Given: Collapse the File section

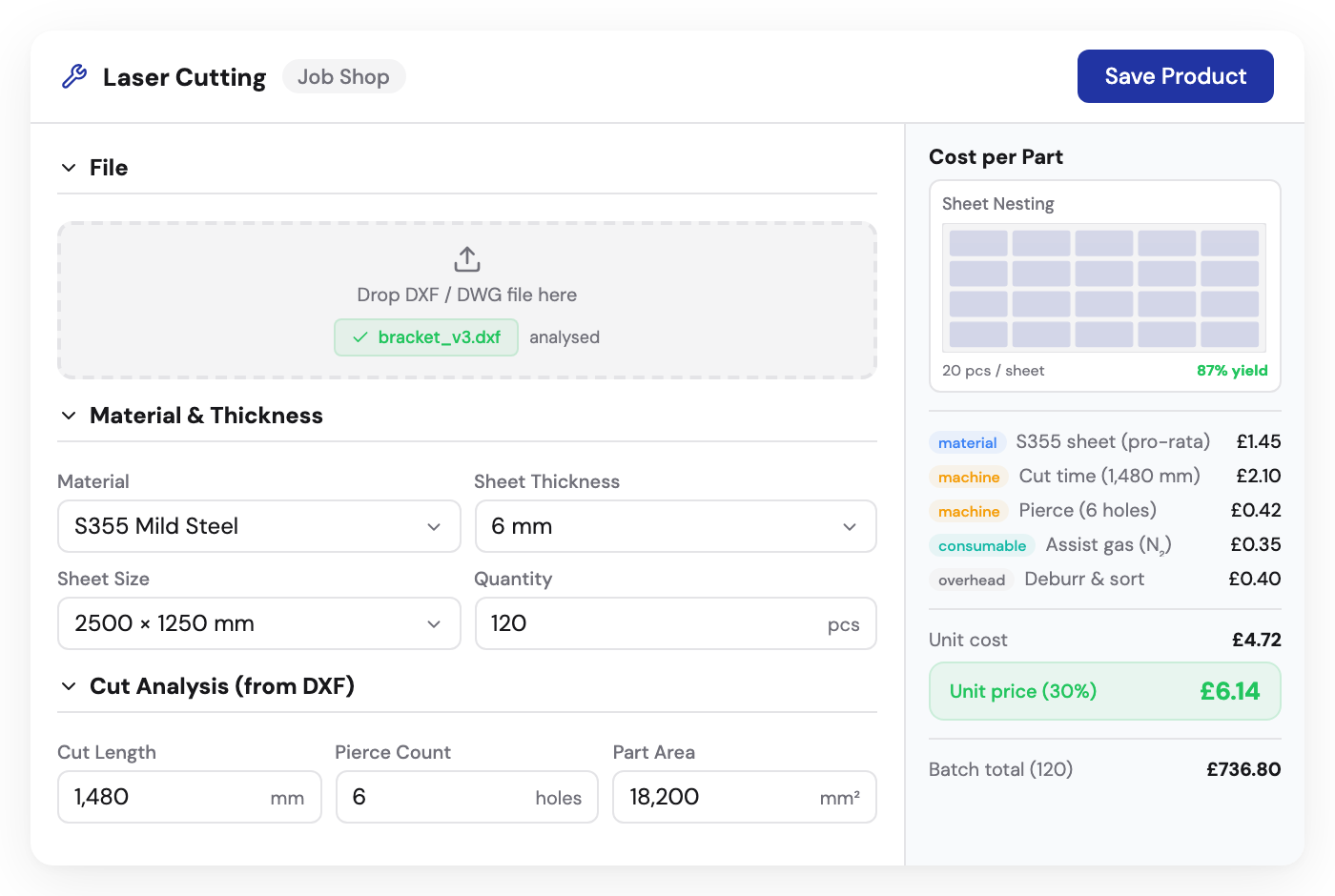Looking at the screenshot, I should (68, 167).
